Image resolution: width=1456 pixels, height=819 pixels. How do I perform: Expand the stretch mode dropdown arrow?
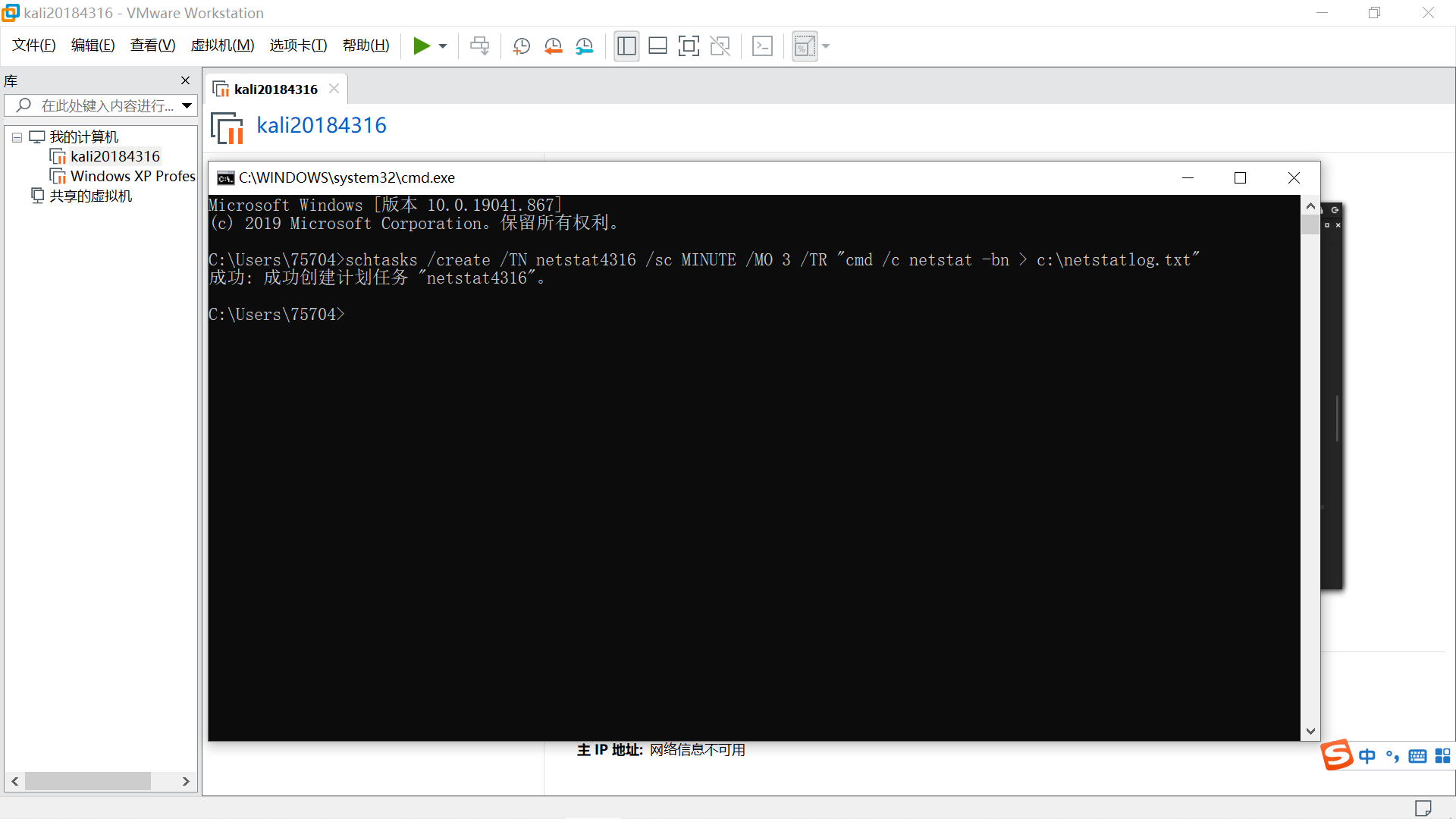tap(826, 46)
